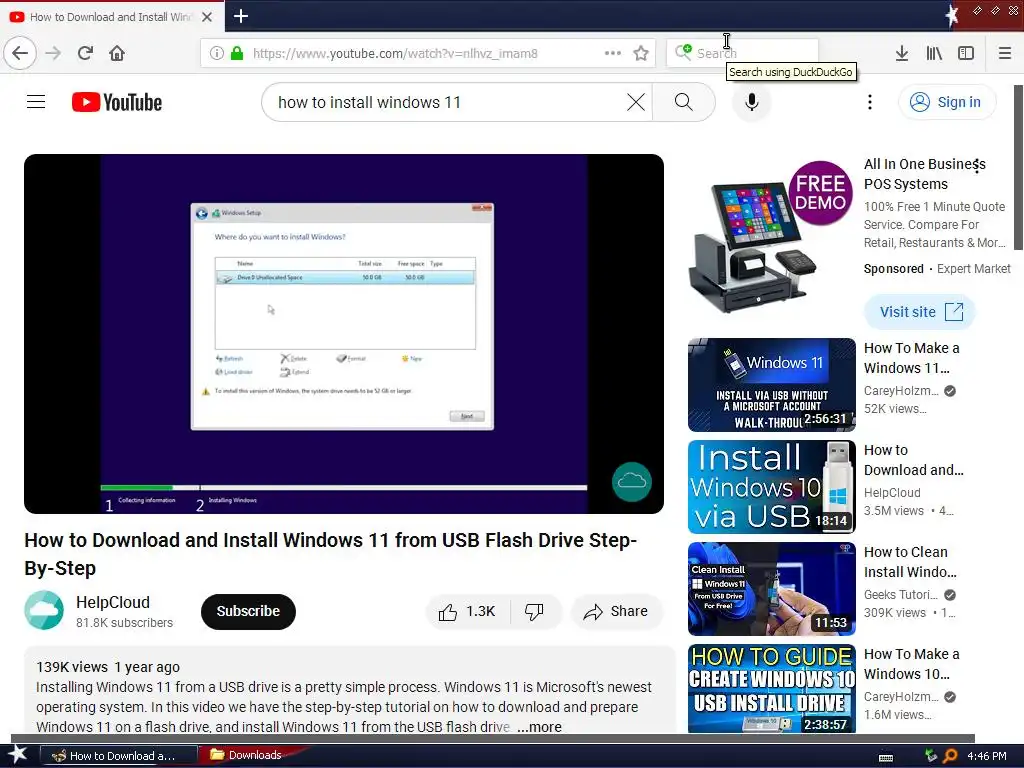Click the HelpCloud cloud watermark in video
1024x768 pixels.
(632, 482)
